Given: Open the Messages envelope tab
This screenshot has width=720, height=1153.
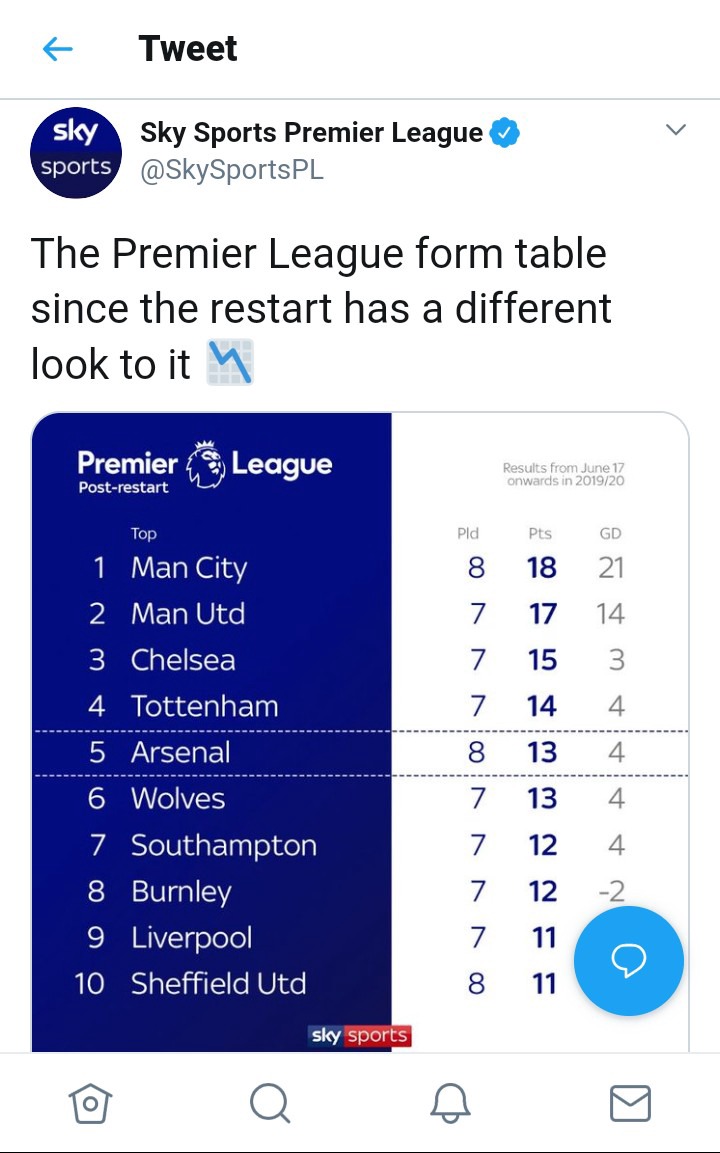Looking at the screenshot, I should (x=630, y=1103).
